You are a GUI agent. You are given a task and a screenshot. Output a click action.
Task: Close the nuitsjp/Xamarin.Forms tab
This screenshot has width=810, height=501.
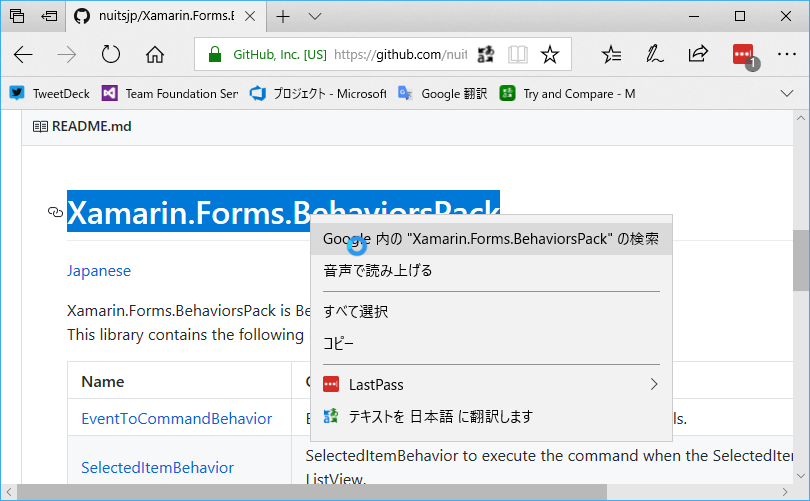point(250,17)
